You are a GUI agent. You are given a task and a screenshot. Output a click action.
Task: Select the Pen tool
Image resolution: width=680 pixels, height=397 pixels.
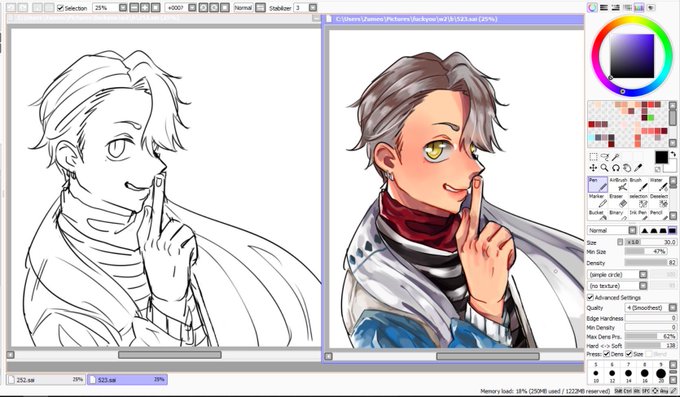pos(598,184)
